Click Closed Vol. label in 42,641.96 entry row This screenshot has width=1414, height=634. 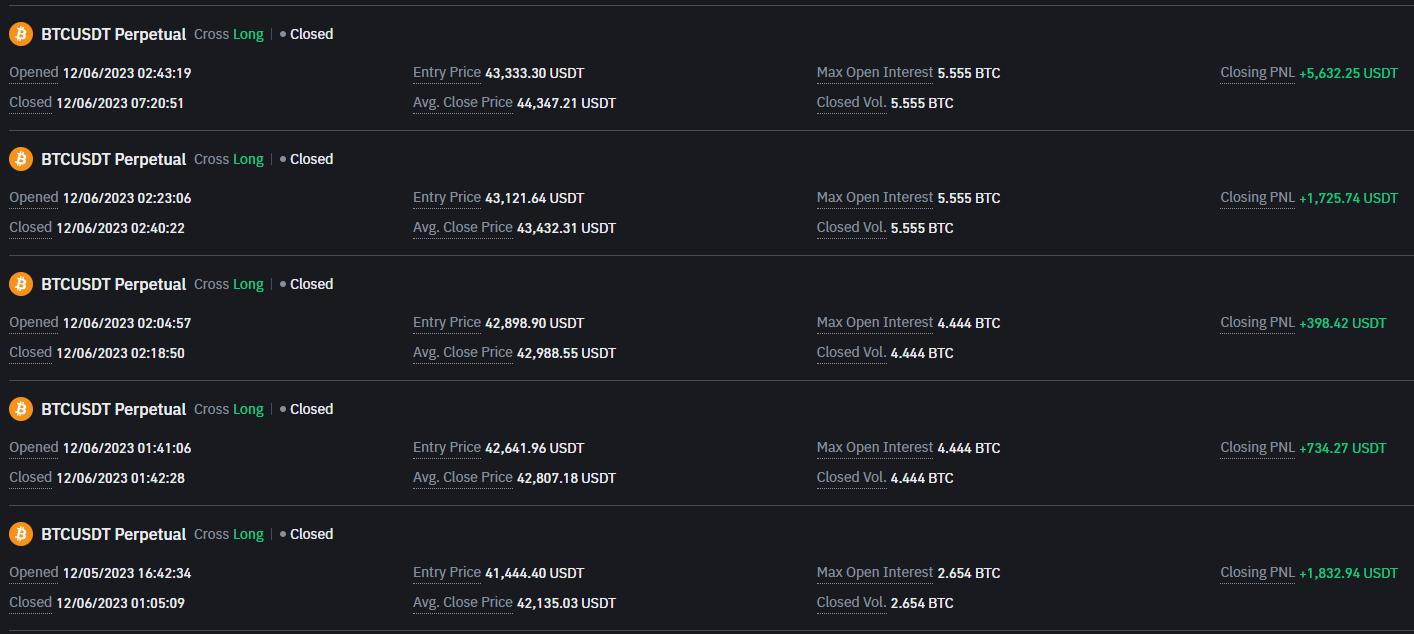852,478
